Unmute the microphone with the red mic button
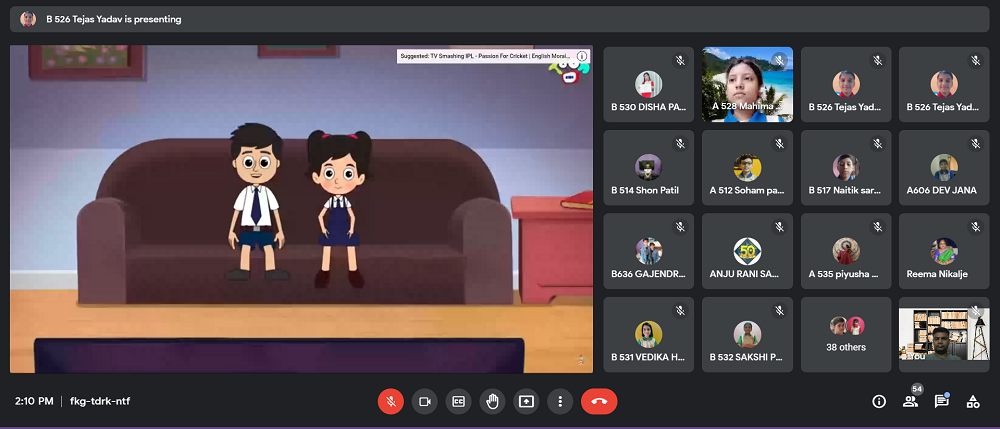This screenshot has height=429, width=1000. [390, 401]
